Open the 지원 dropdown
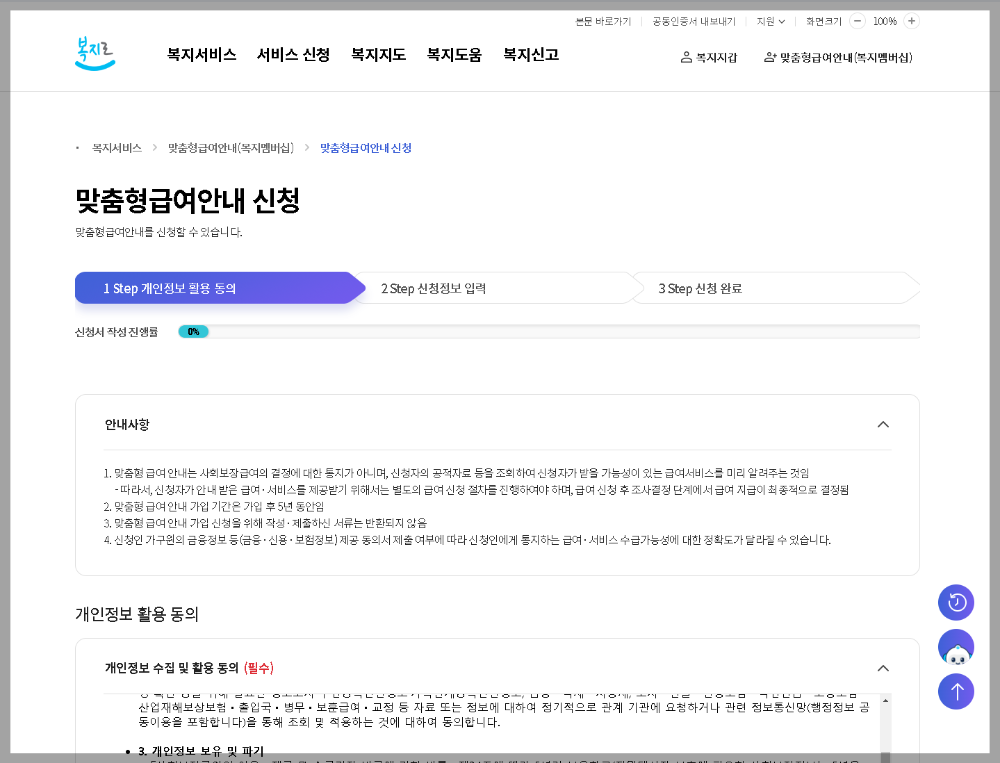This screenshot has width=1000, height=763. pos(770,22)
